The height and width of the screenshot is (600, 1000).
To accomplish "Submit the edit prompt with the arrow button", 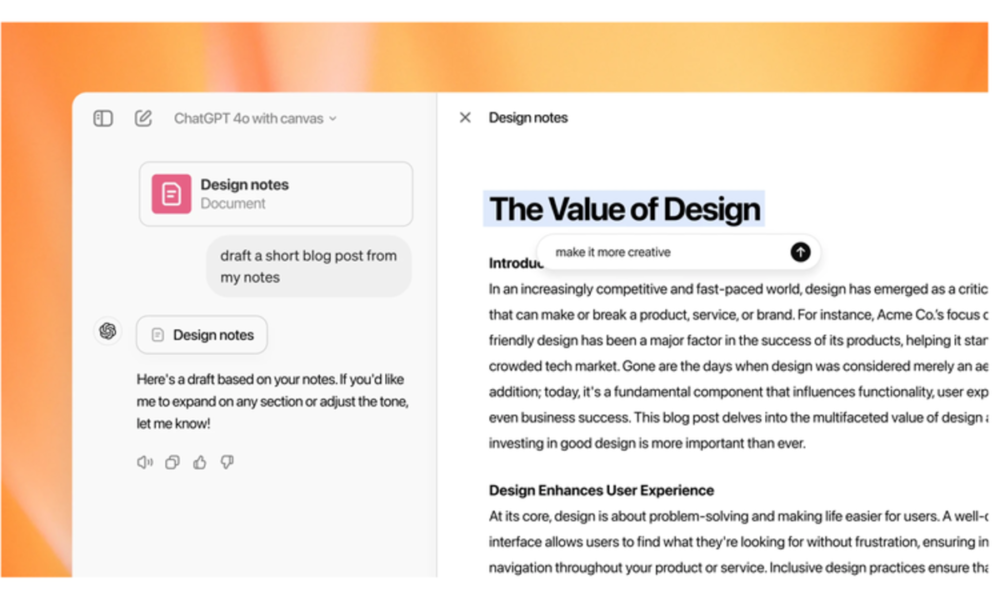I will click(x=800, y=252).
